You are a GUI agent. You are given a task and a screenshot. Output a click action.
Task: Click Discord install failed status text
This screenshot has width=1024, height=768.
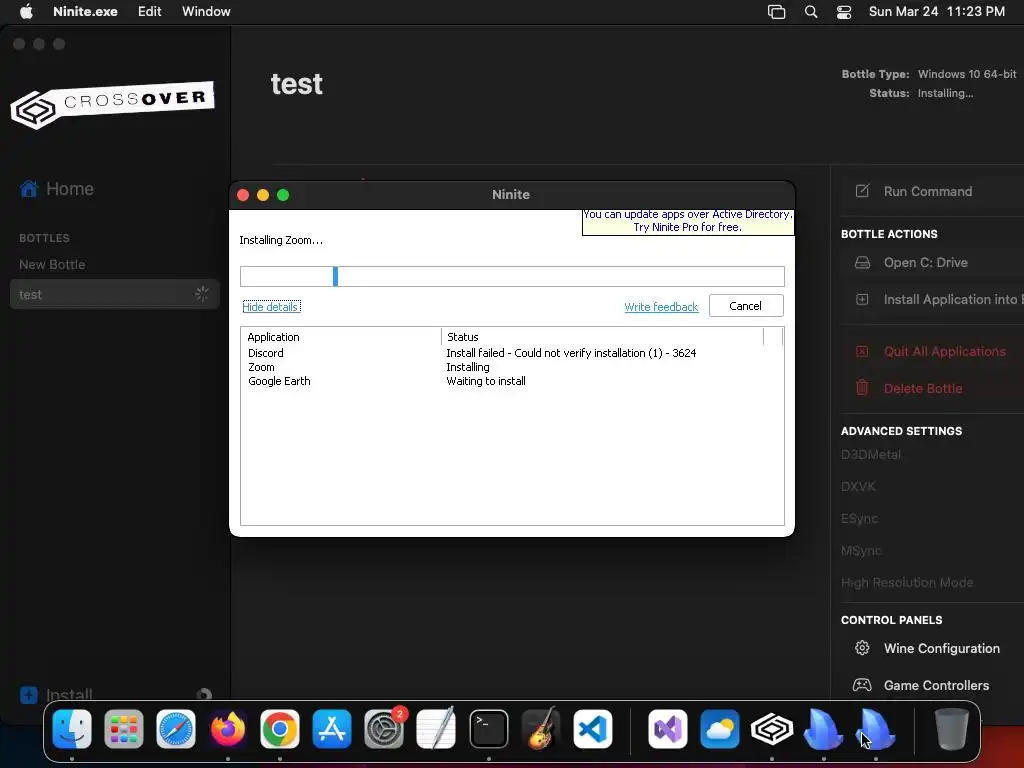pos(571,353)
